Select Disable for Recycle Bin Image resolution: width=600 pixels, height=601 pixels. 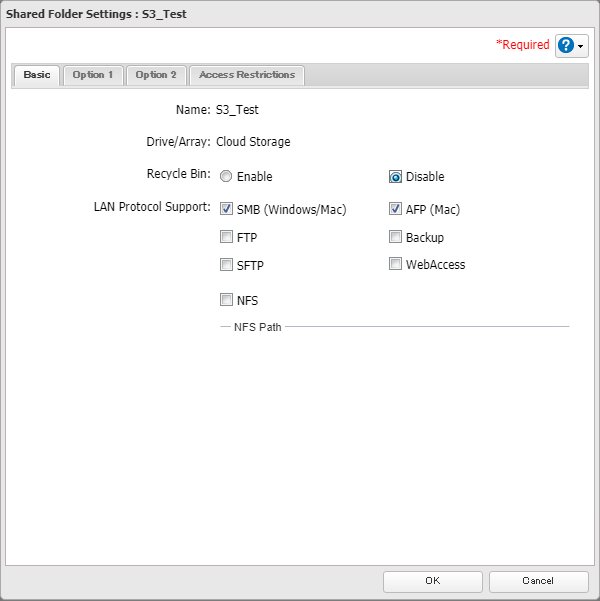click(x=396, y=177)
